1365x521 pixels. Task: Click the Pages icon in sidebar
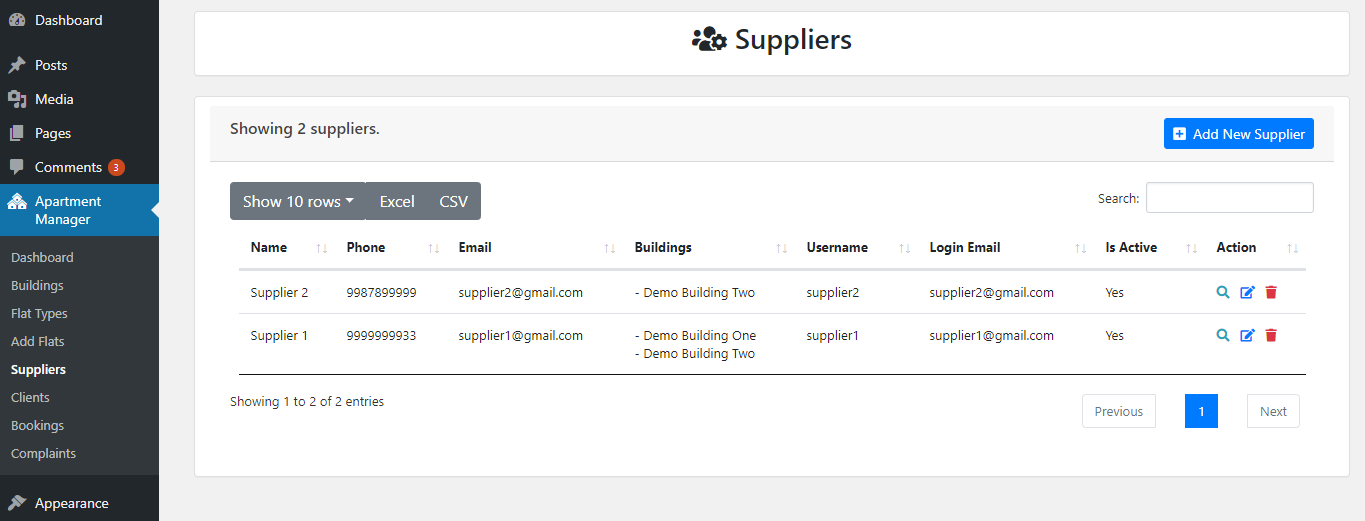[x=17, y=133]
